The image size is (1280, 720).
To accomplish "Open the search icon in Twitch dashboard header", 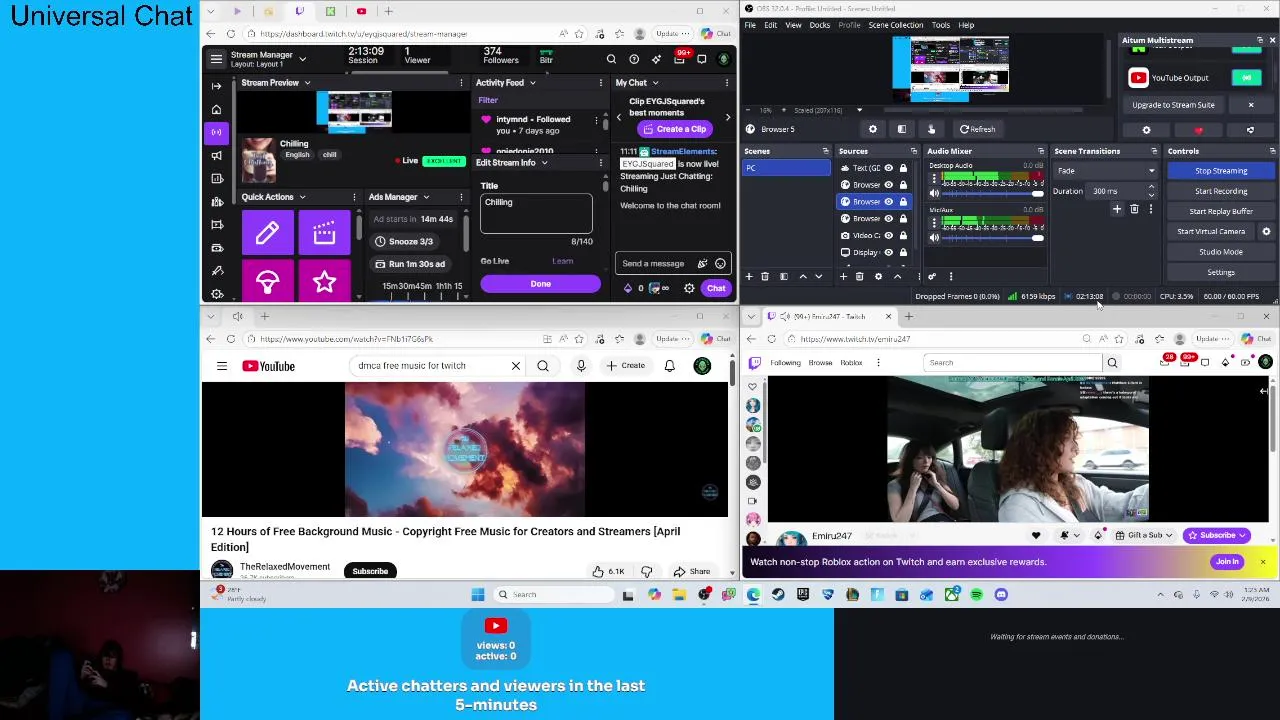I will coord(611,60).
